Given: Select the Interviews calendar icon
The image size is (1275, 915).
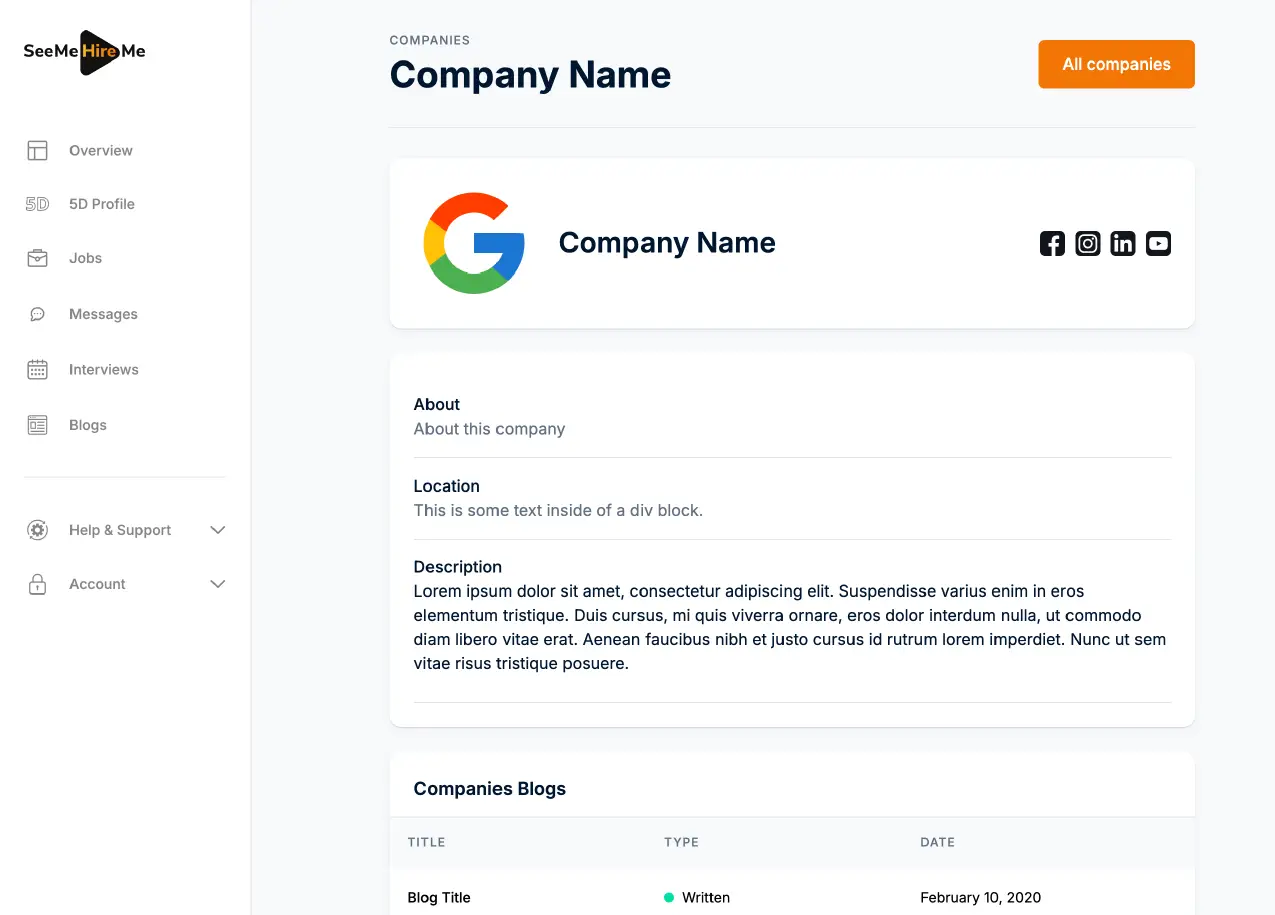Looking at the screenshot, I should click(37, 369).
